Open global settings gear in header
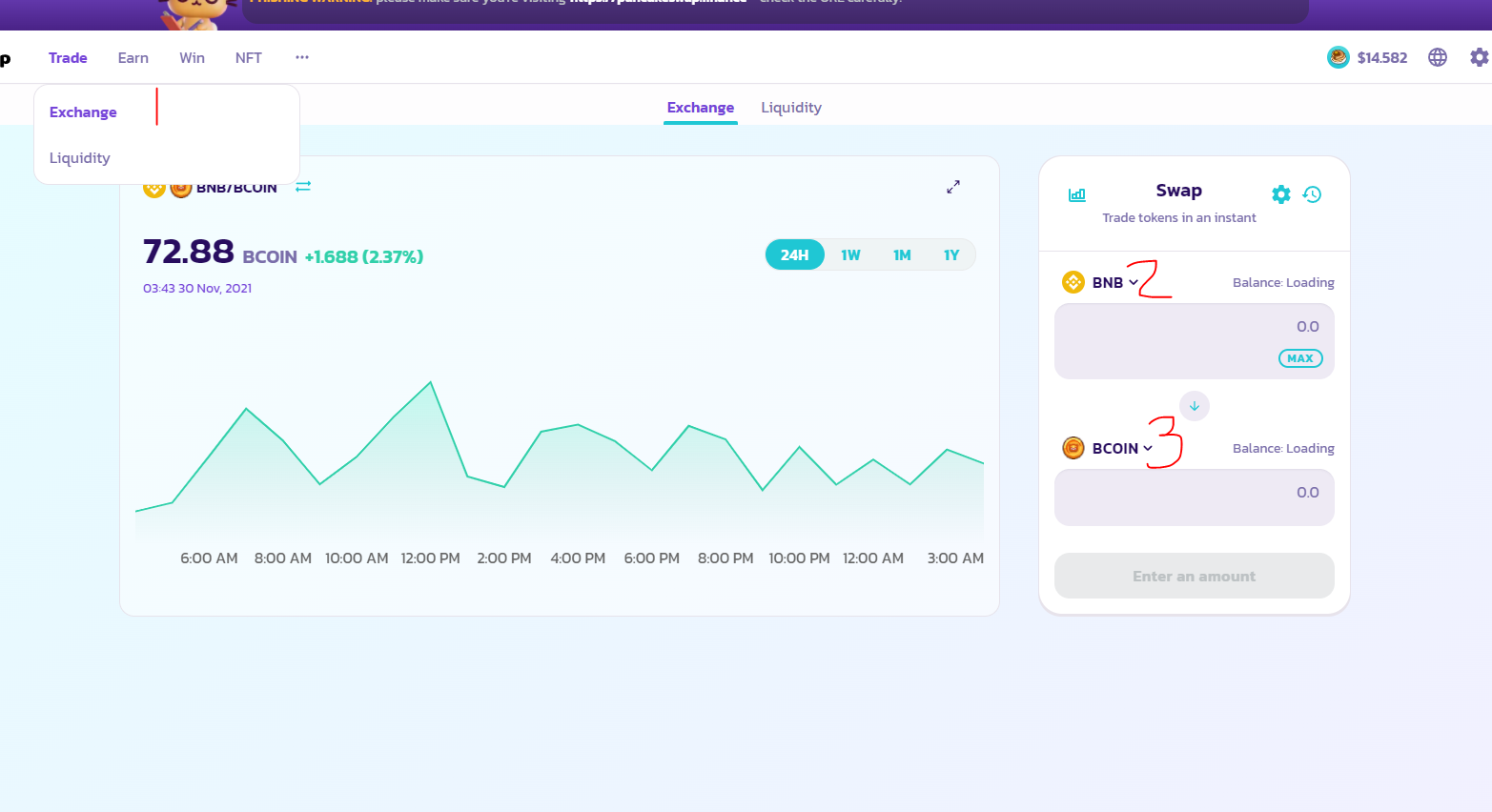Image resolution: width=1492 pixels, height=812 pixels. 1479,57
